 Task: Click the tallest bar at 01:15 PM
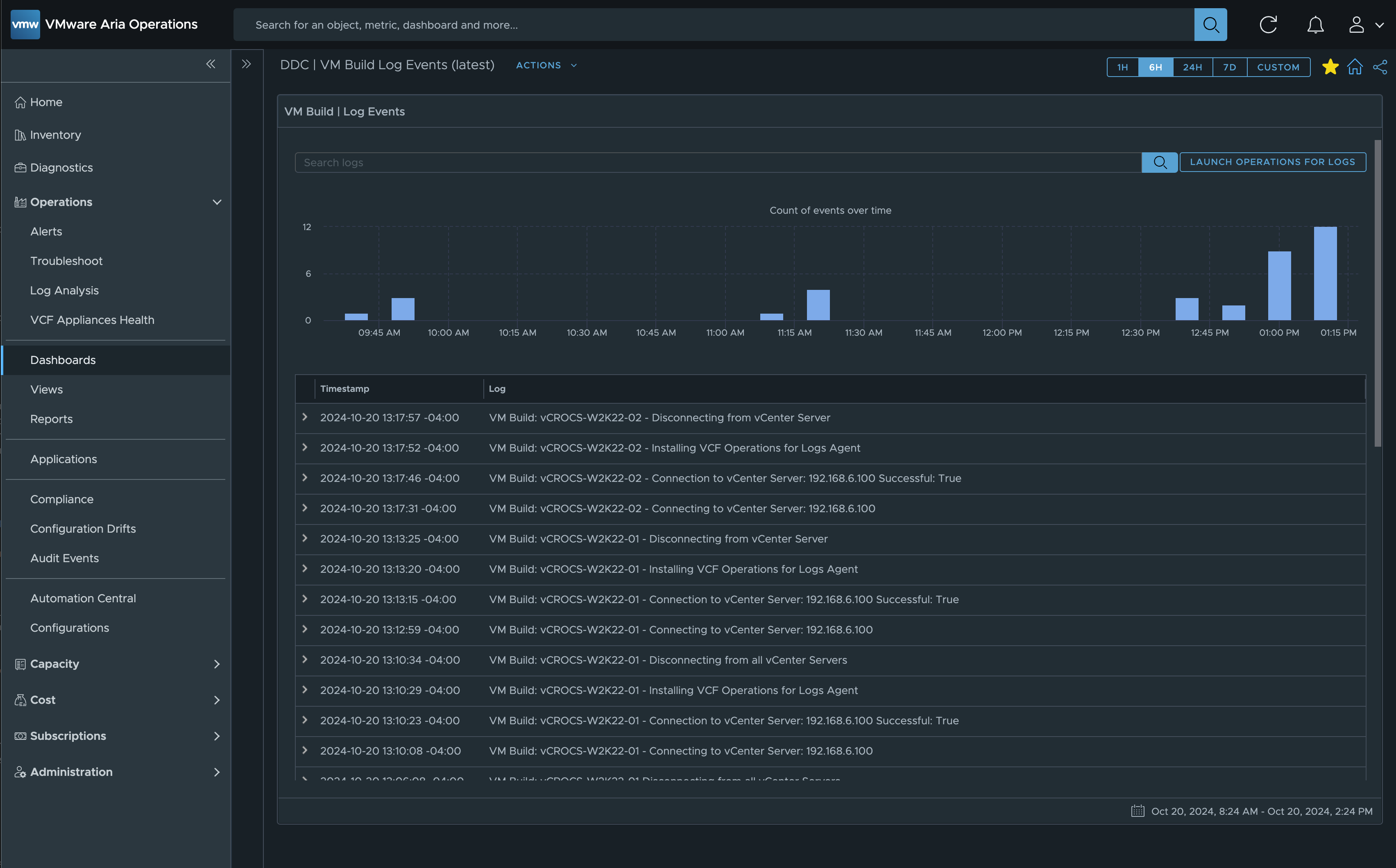pyautogui.click(x=1325, y=273)
